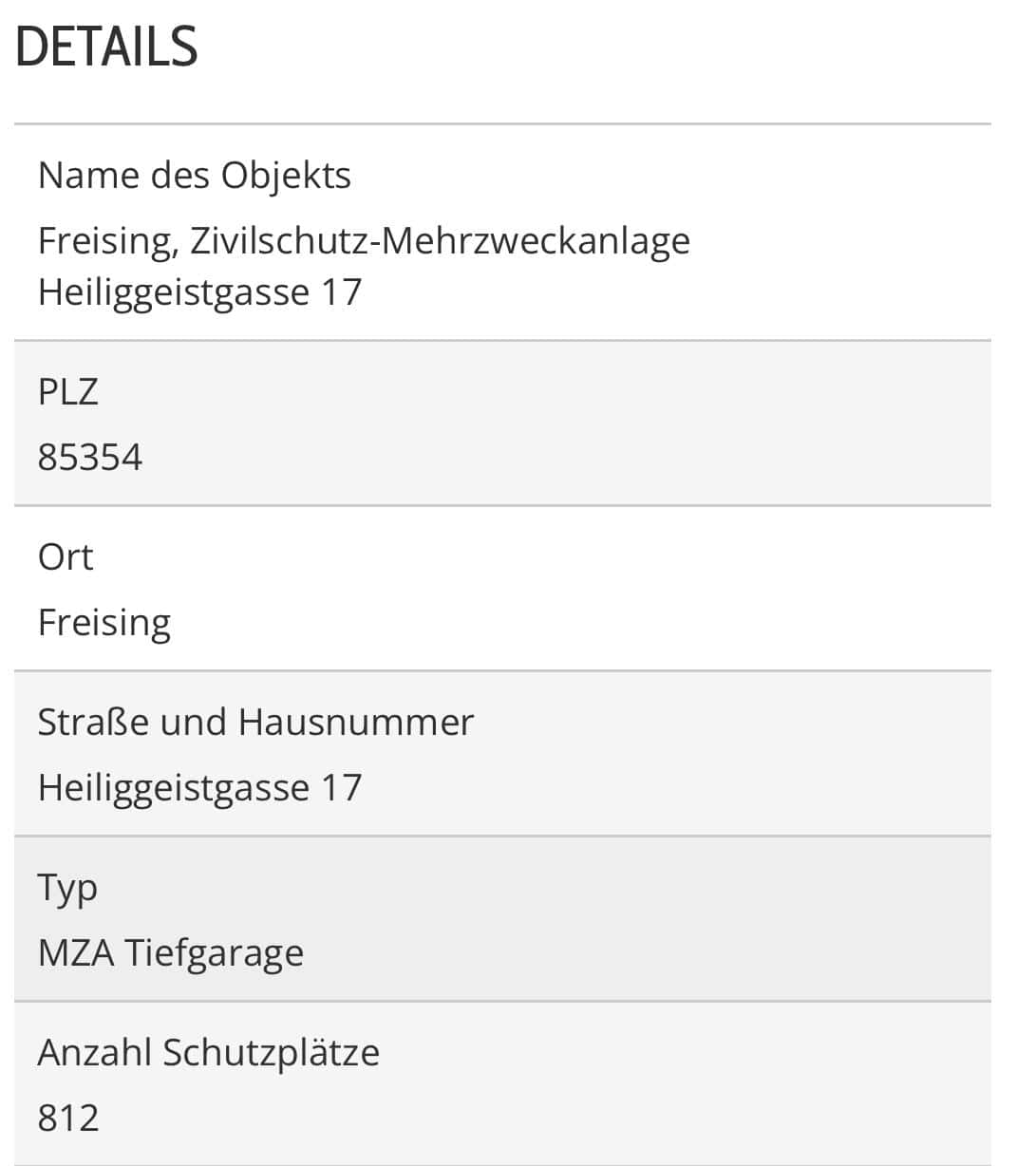Click the DETAILS heading

(106, 47)
